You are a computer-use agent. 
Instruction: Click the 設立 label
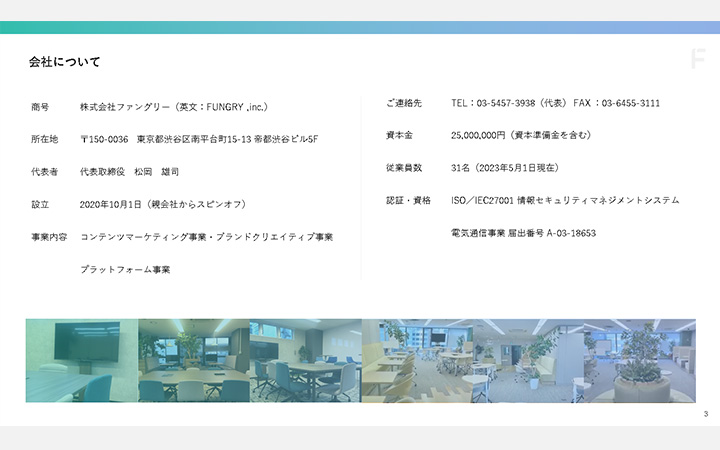[40, 204]
